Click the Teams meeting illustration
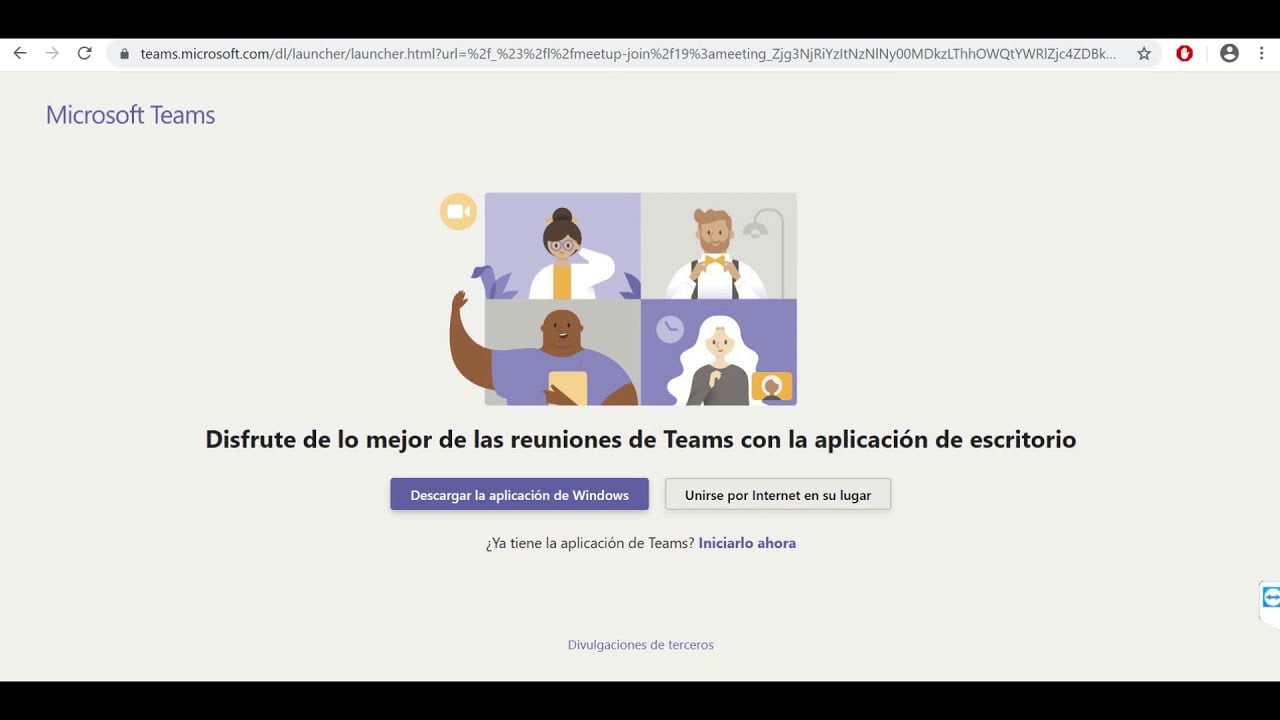1280x720 pixels. pos(640,298)
